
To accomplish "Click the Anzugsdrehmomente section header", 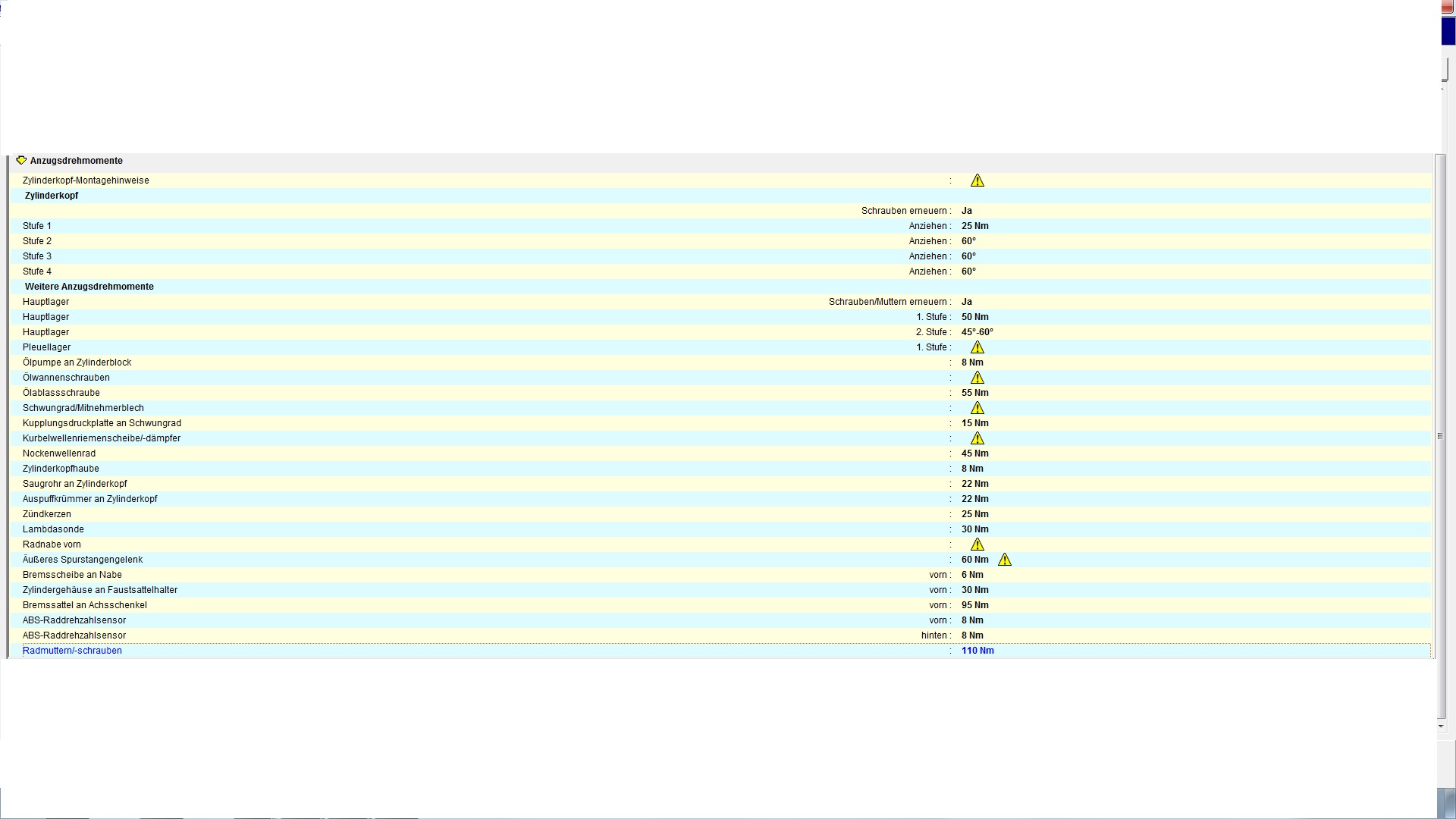I will pyautogui.click(x=76, y=161).
